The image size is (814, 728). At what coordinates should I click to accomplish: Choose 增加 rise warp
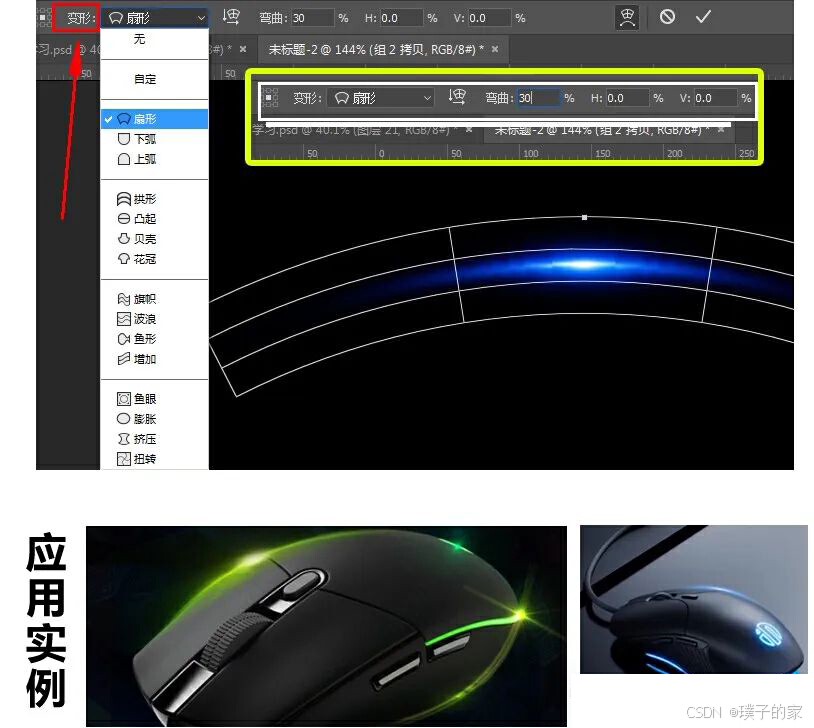tap(155, 359)
